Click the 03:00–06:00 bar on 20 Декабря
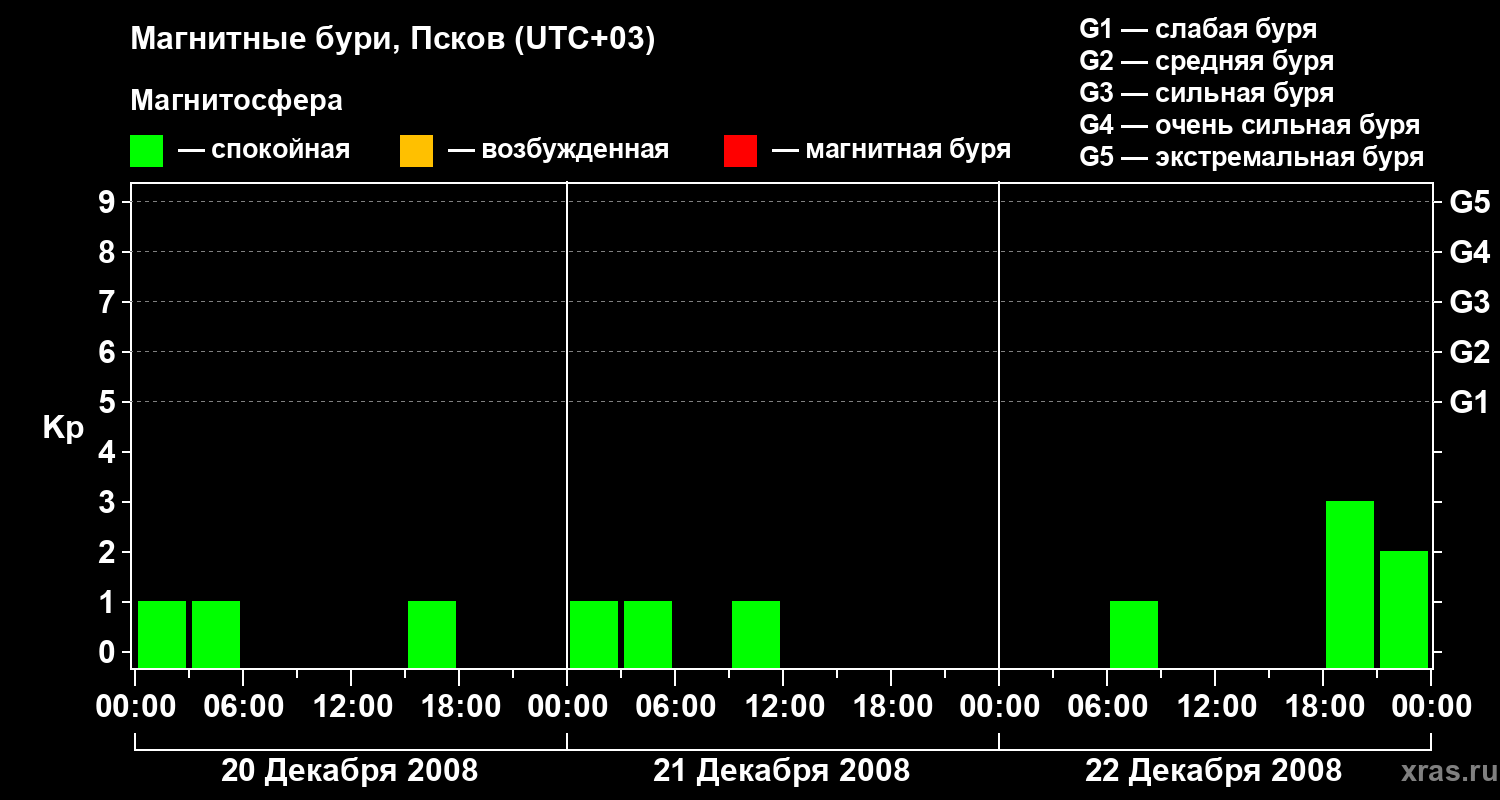1500x800 pixels. click(216, 634)
